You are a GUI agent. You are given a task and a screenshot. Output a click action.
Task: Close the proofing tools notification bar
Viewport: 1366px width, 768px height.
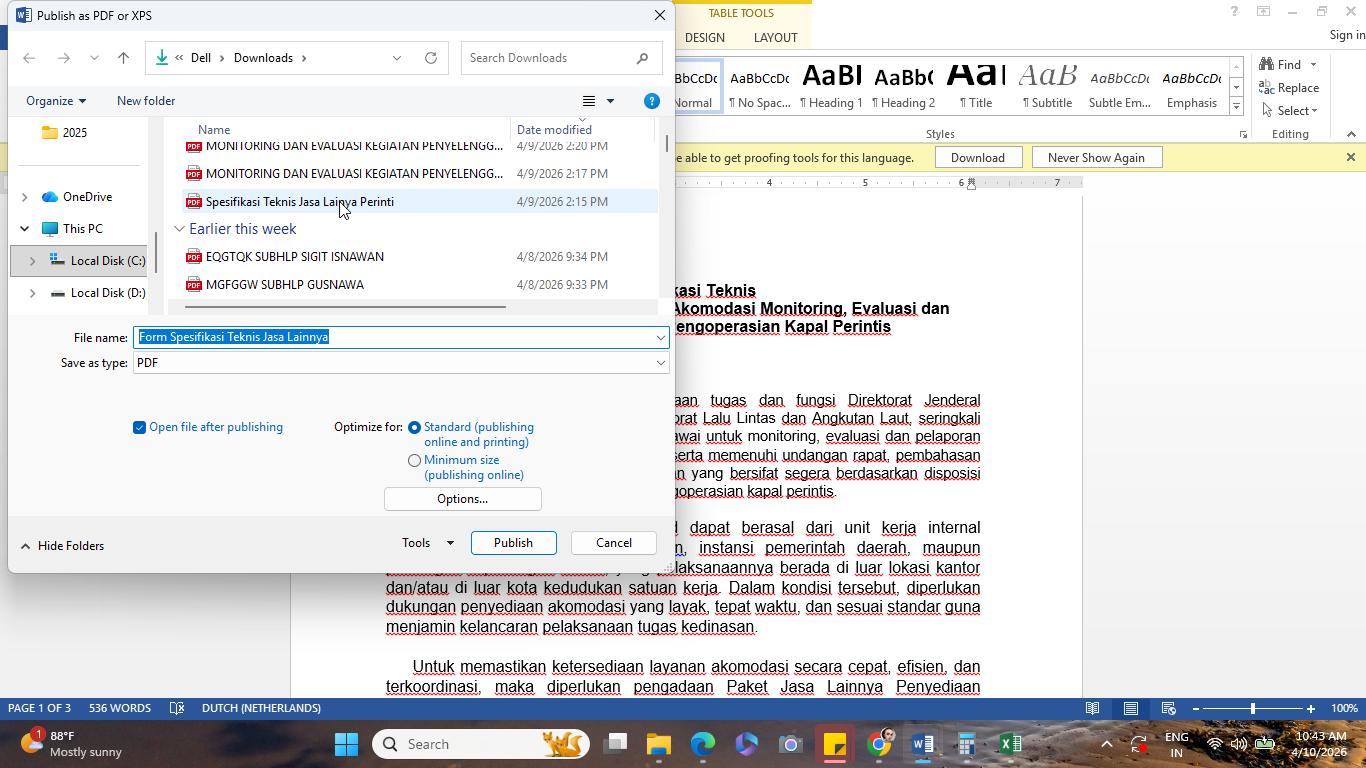coord(1351,157)
